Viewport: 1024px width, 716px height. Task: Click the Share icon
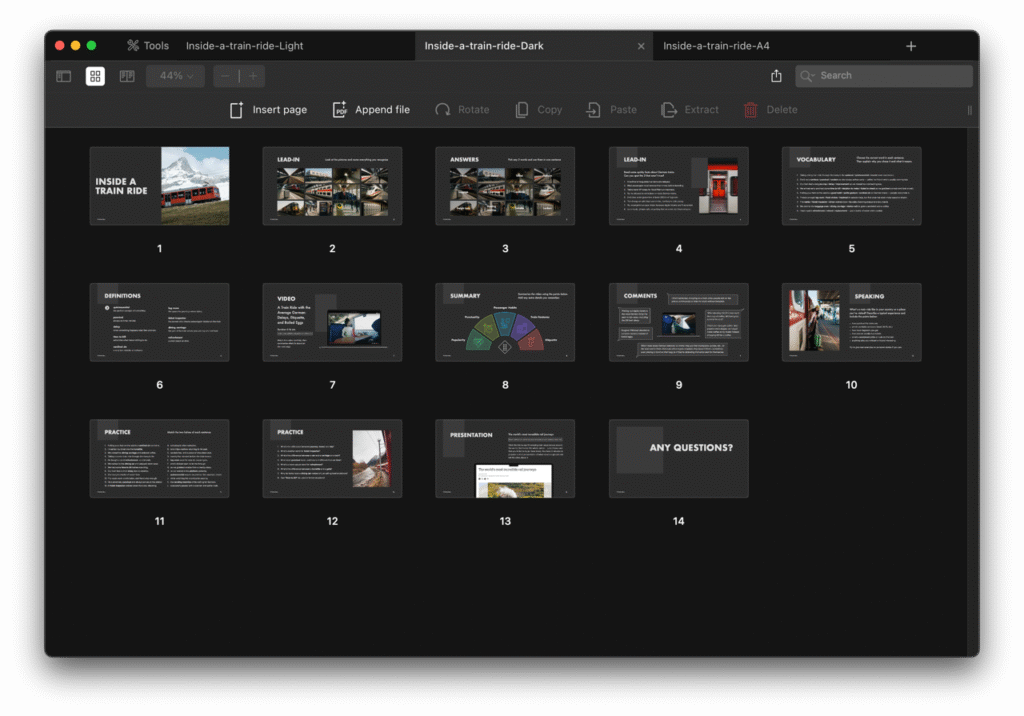tap(776, 76)
